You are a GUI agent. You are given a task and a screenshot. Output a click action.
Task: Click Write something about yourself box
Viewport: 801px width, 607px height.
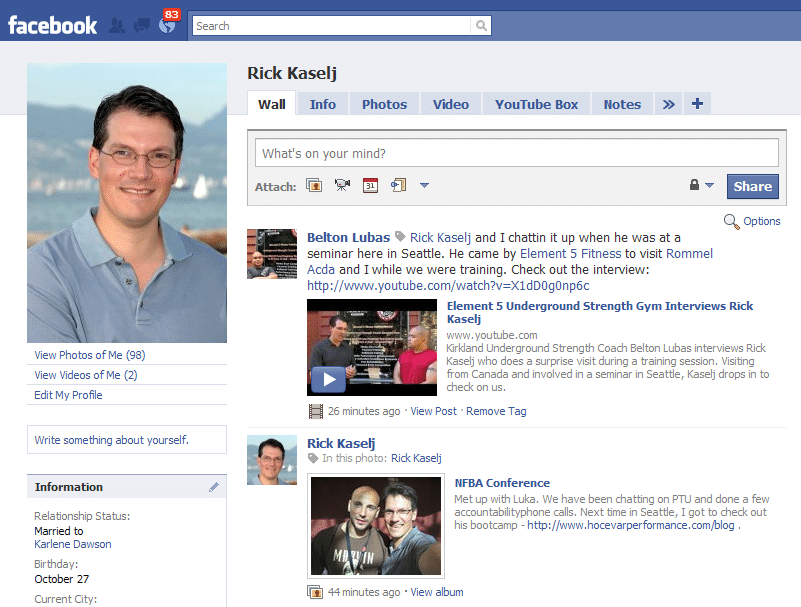127,439
